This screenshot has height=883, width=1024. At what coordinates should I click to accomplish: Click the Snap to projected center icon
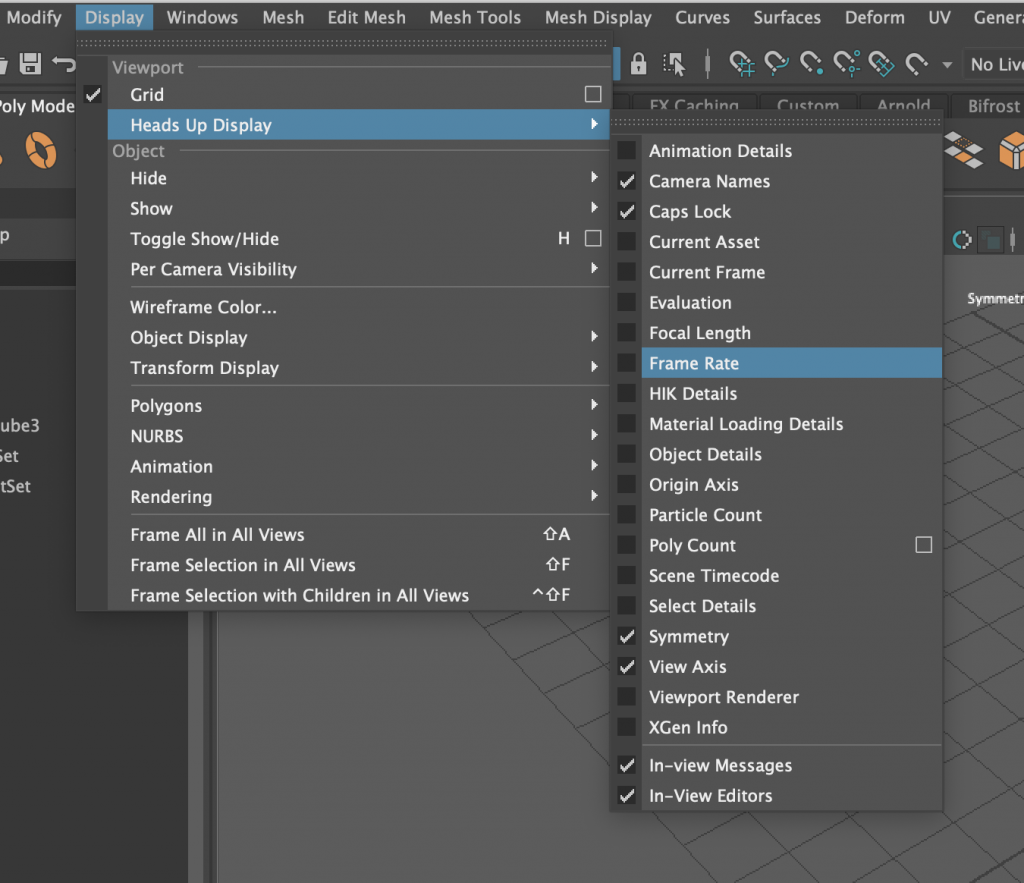848,64
